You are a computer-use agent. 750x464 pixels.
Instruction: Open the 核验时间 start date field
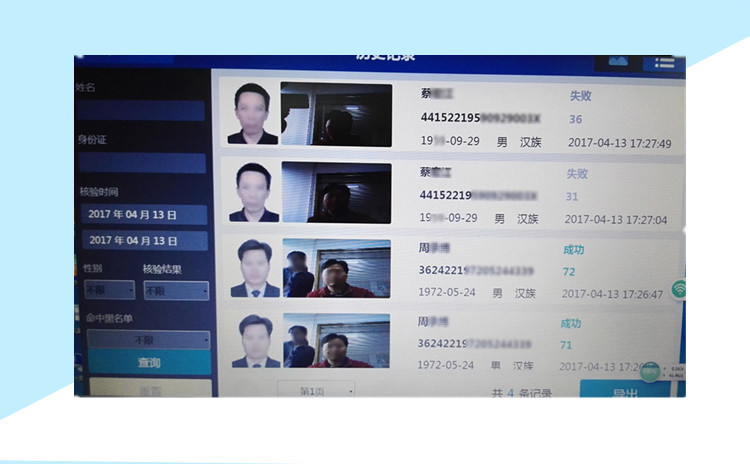(x=143, y=214)
